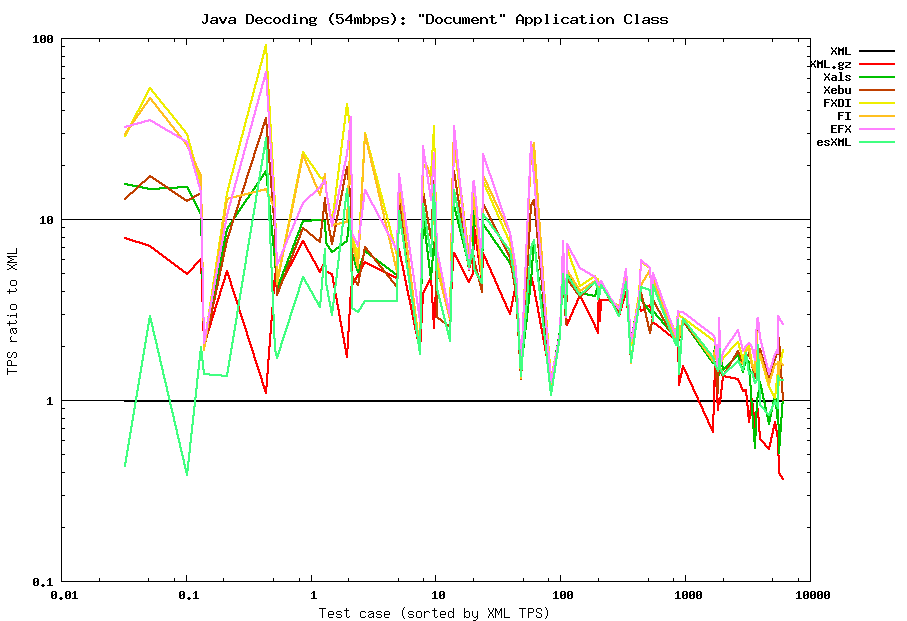Select the 'esXML' legend label text

pos(833,142)
